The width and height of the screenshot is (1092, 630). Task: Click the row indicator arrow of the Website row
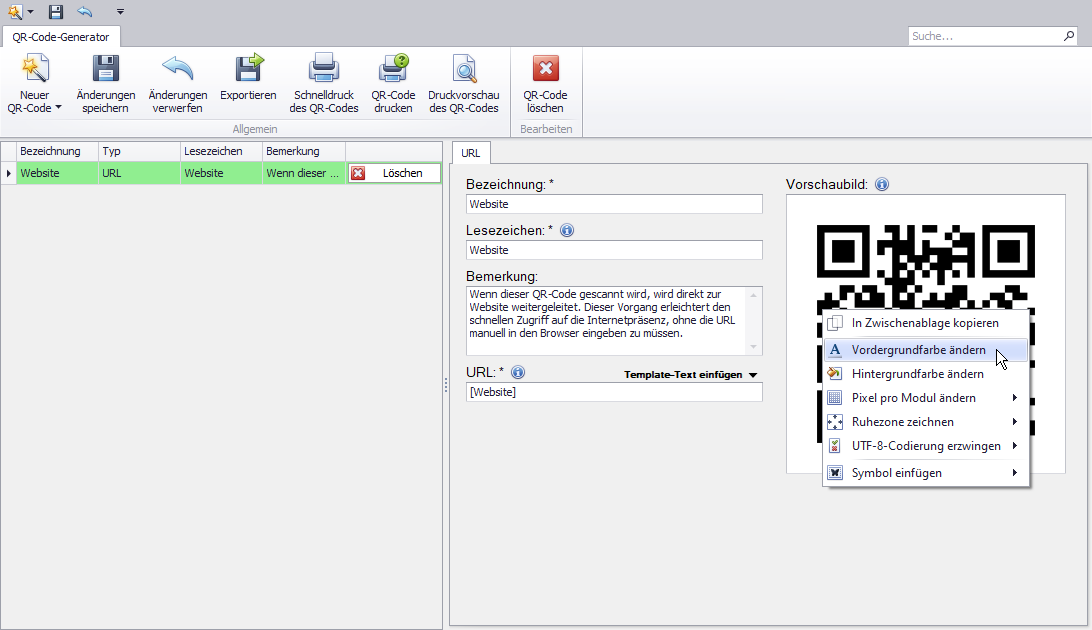tap(8, 173)
